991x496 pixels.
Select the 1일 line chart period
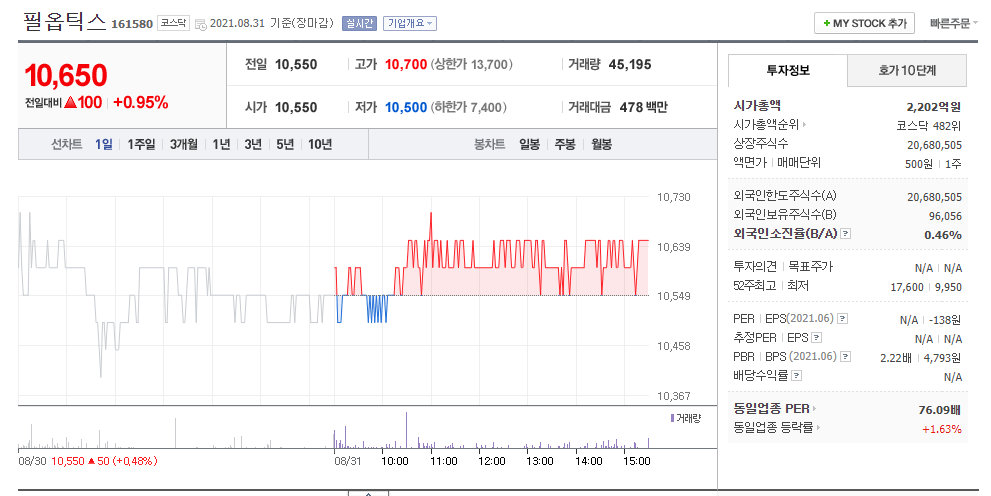[104, 145]
